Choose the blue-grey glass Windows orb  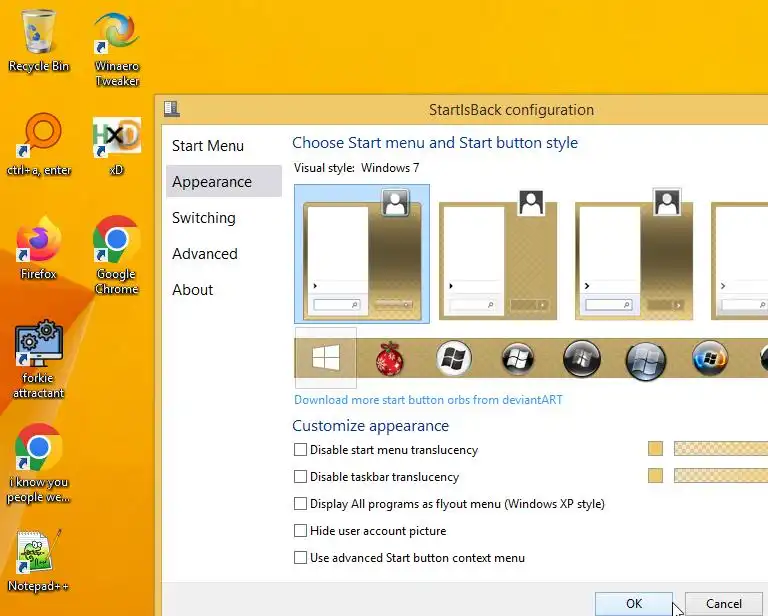pyautogui.click(x=646, y=360)
